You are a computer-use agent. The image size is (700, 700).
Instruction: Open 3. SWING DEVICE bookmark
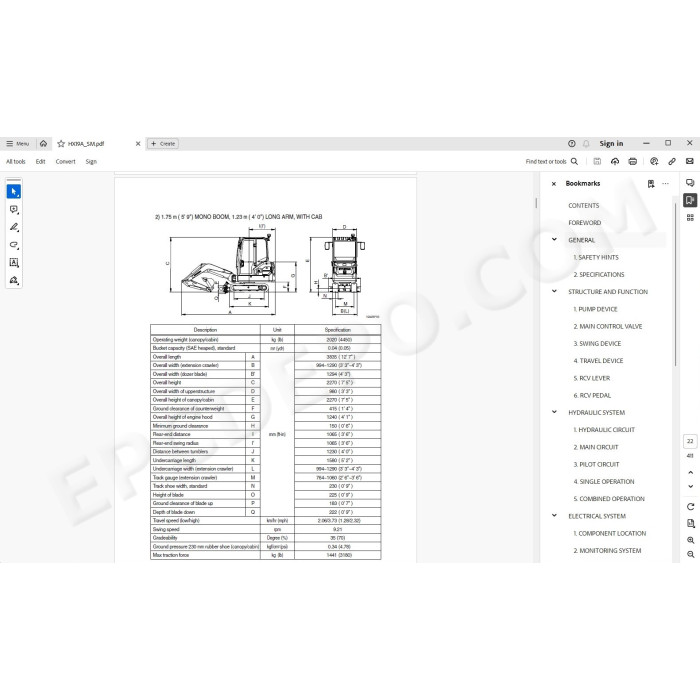(597, 344)
